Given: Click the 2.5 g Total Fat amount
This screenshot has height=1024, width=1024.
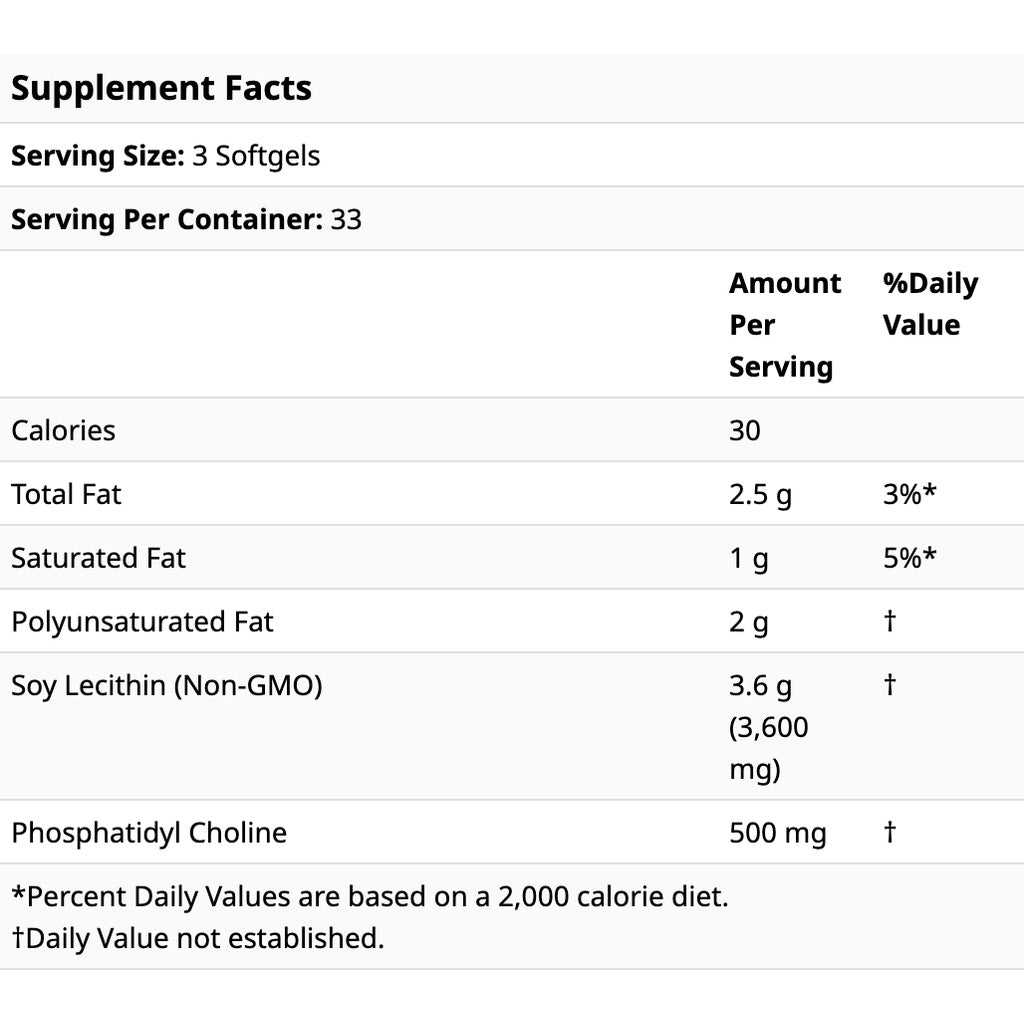Looking at the screenshot, I should point(761,494).
